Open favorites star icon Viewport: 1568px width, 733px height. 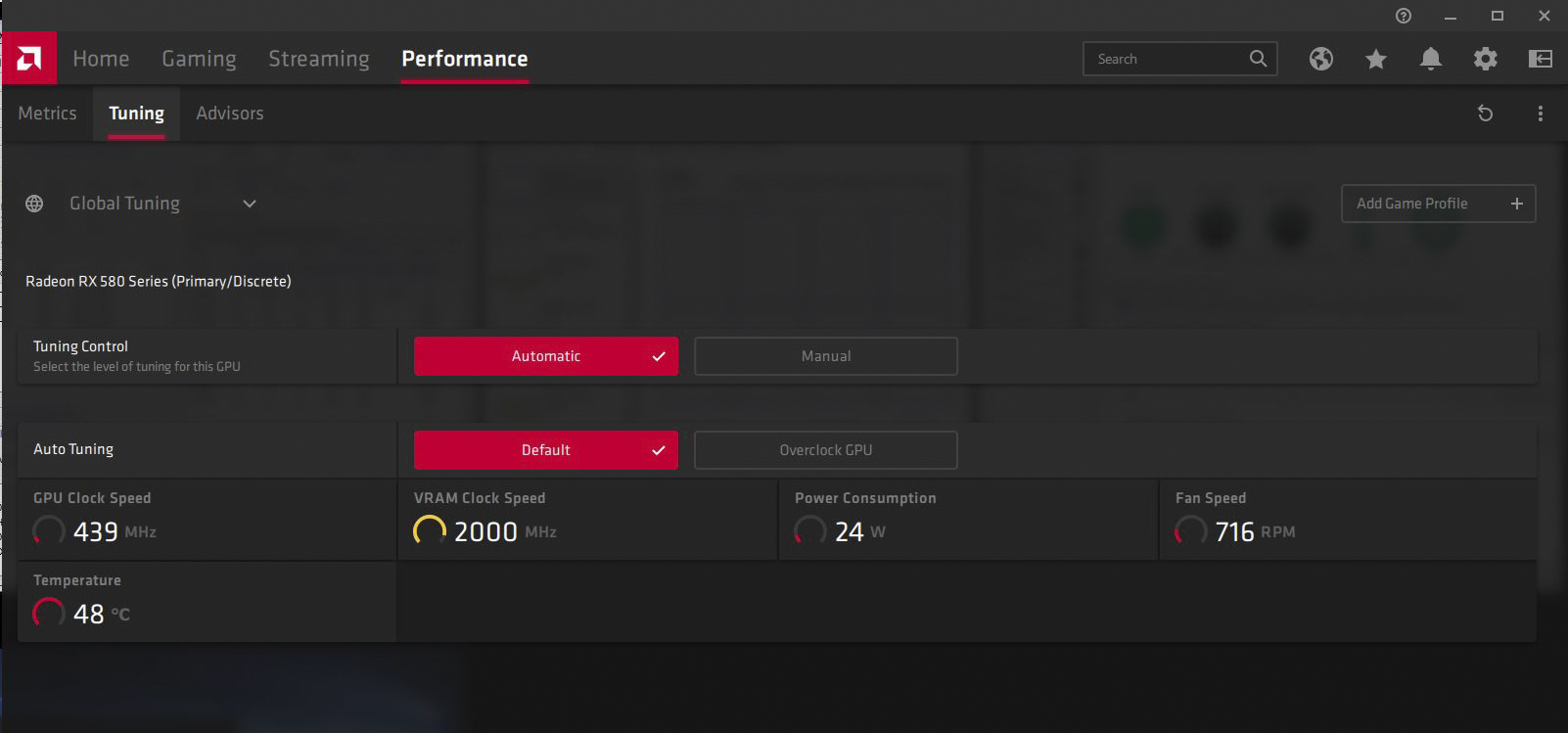(1376, 60)
